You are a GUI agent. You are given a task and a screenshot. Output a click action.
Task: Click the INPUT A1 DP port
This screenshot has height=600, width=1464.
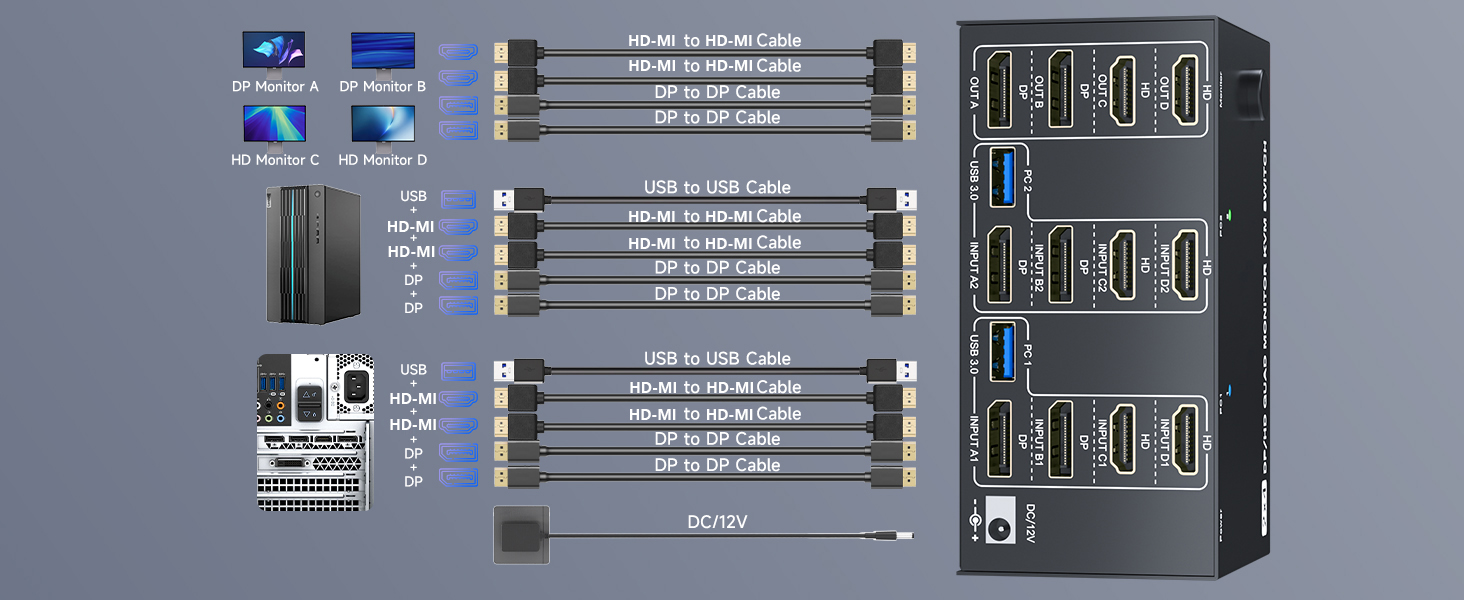pos(999,438)
